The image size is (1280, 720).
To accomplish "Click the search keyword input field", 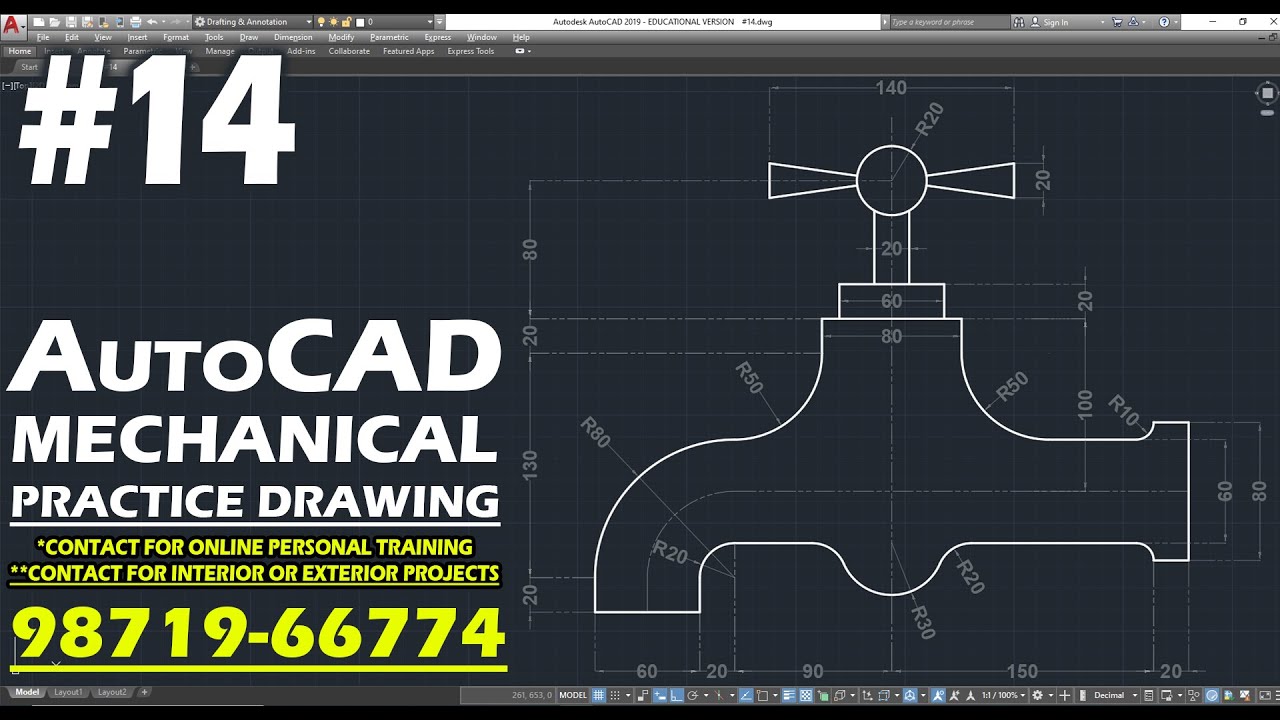I will [x=950, y=22].
